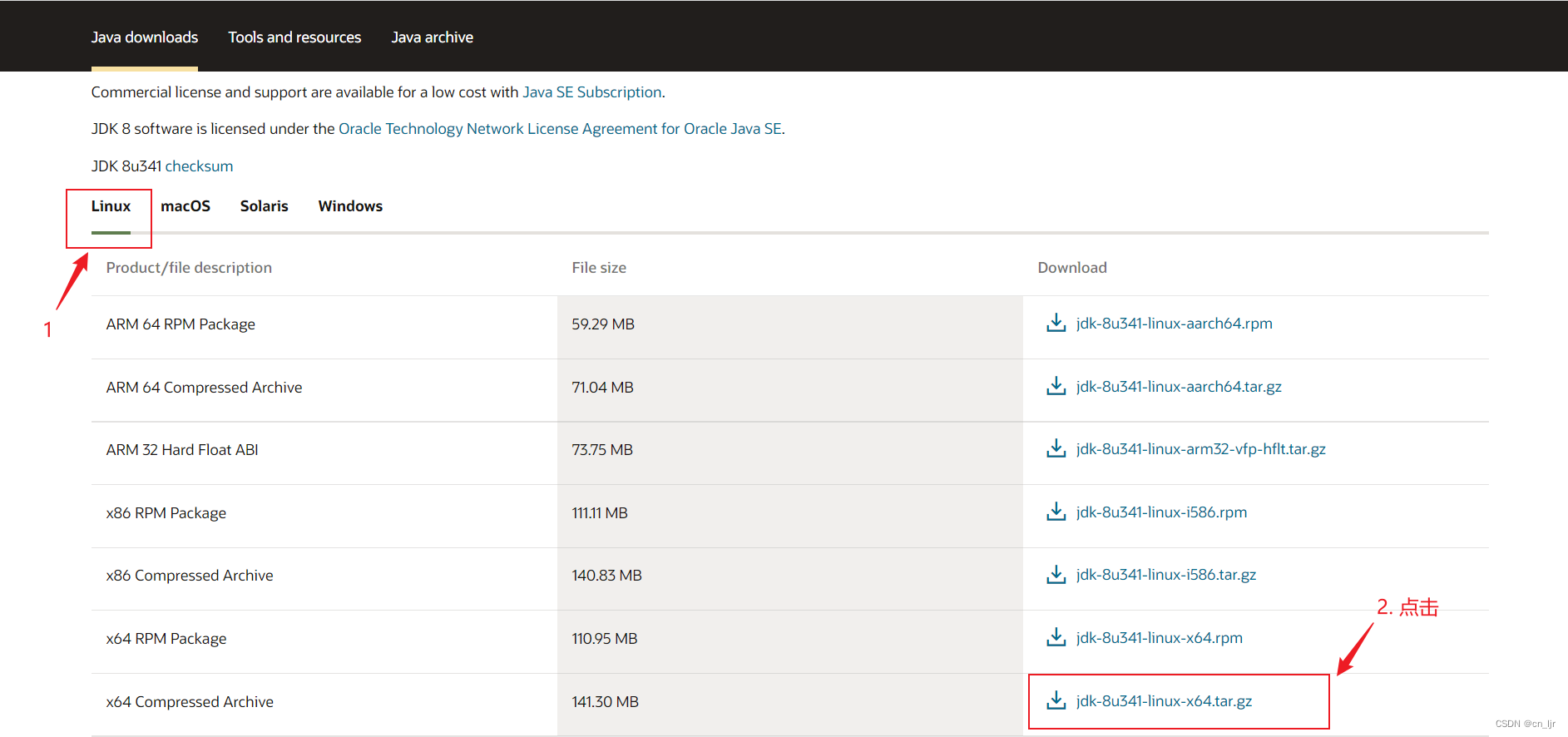1568x737 pixels.
Task: Click download icon for arm32-vfp-hflt.tar.gz
Action: (1056, 448)
